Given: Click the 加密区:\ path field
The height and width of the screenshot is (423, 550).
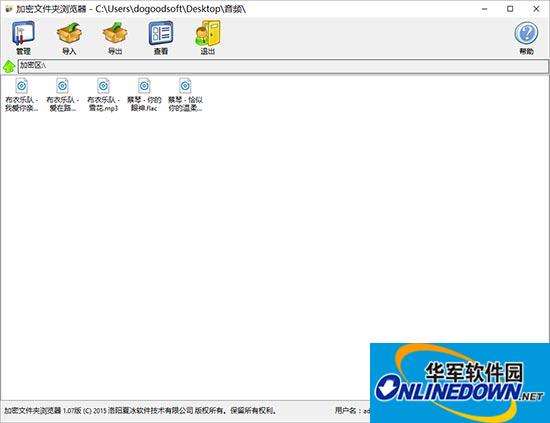Looking at the screenshot, I should tap(283, 66).
